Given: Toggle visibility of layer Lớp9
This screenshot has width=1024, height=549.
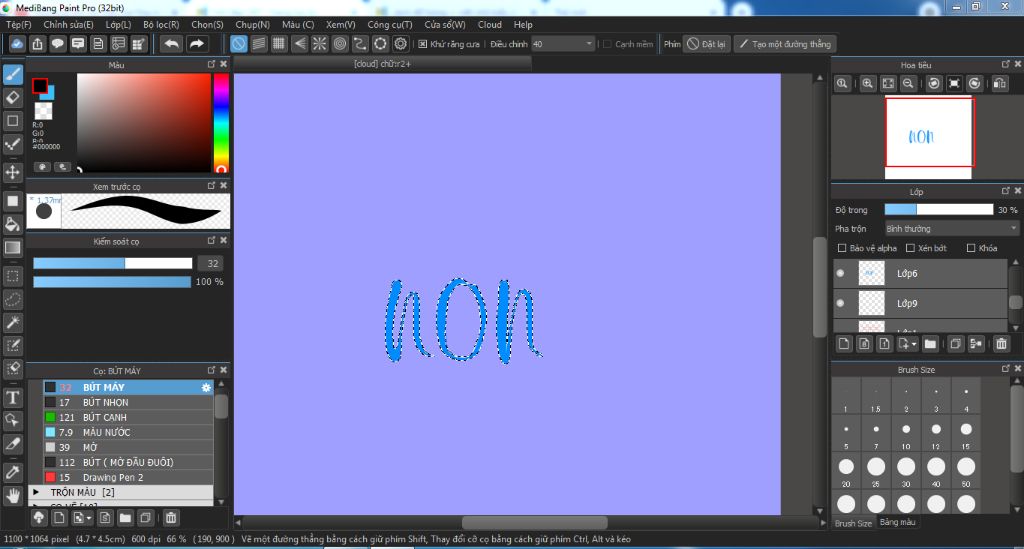Looking at the screenshot, I should coord(840,303).
